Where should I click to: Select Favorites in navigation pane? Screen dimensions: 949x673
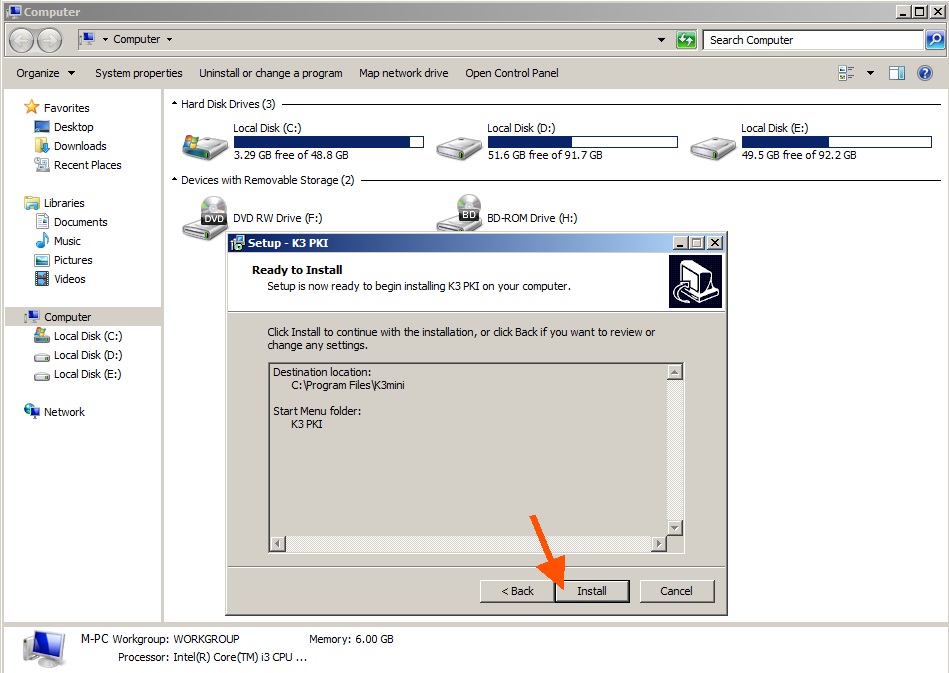pyautogui.click(x=67, y=108)
